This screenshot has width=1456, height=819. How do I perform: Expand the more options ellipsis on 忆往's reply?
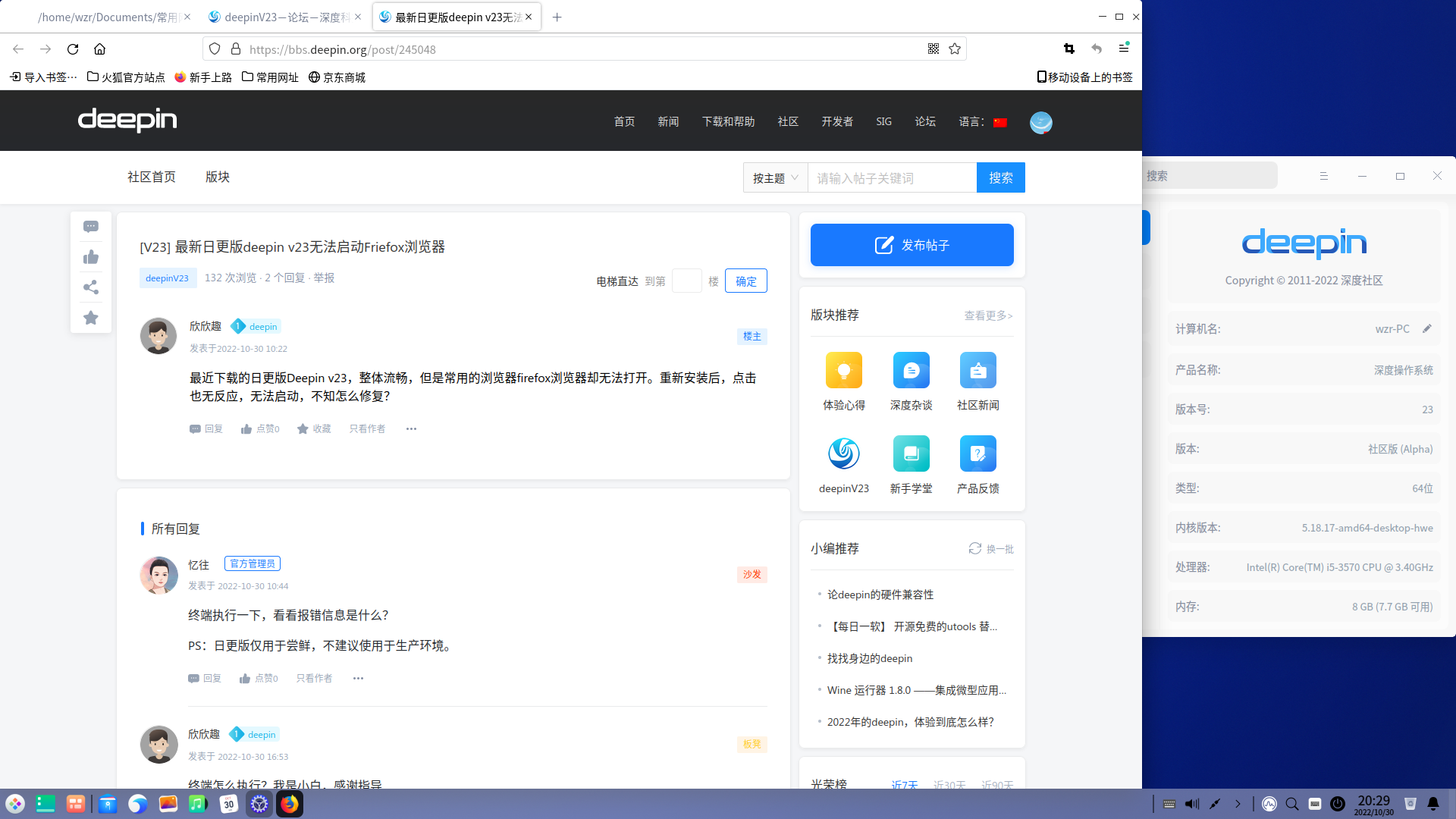(x=358, y=678)
